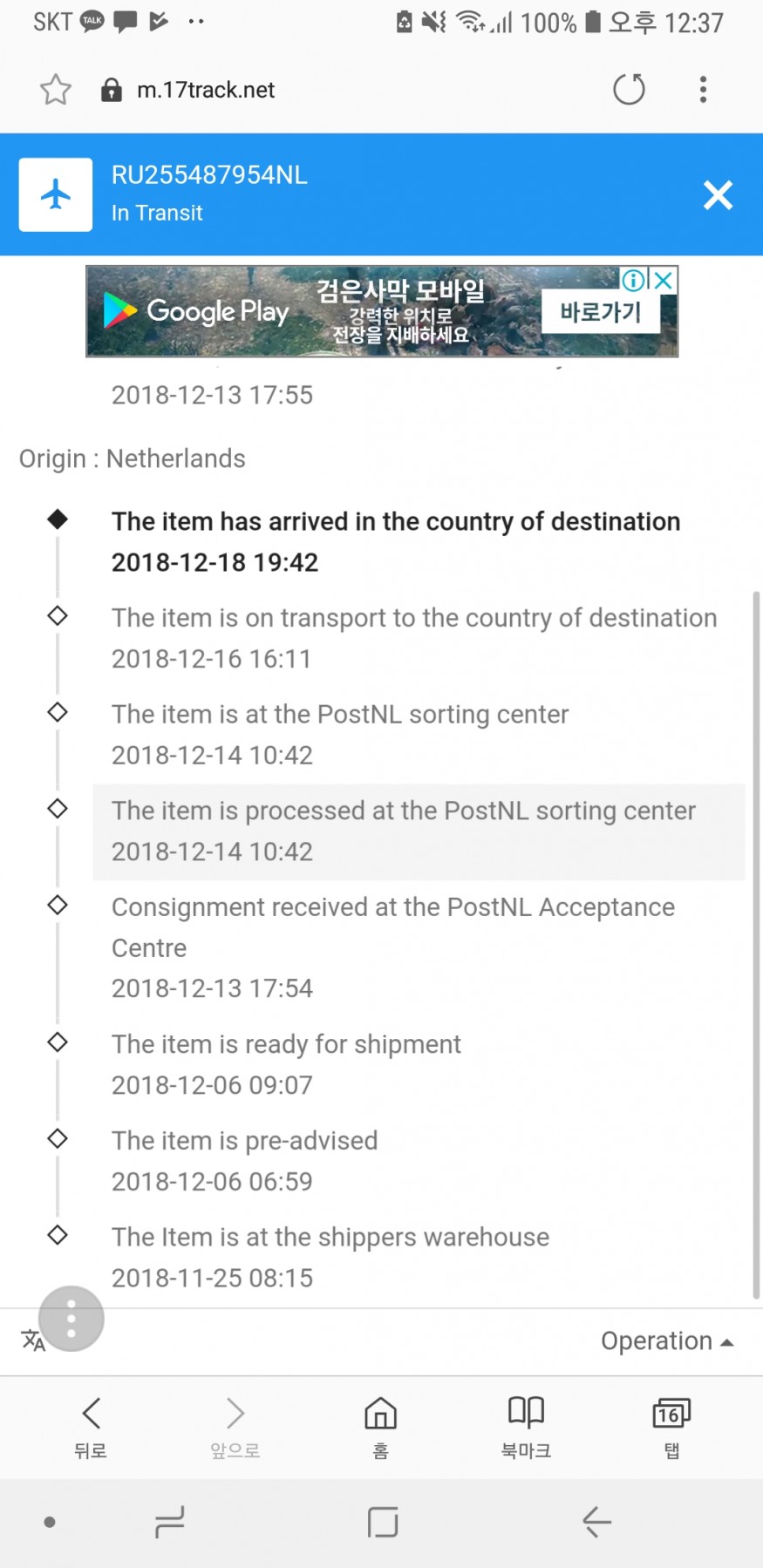Tap the bookmark star icon in address bar
The height and width of the screenshot is (1568, 763).
point(56,90)
